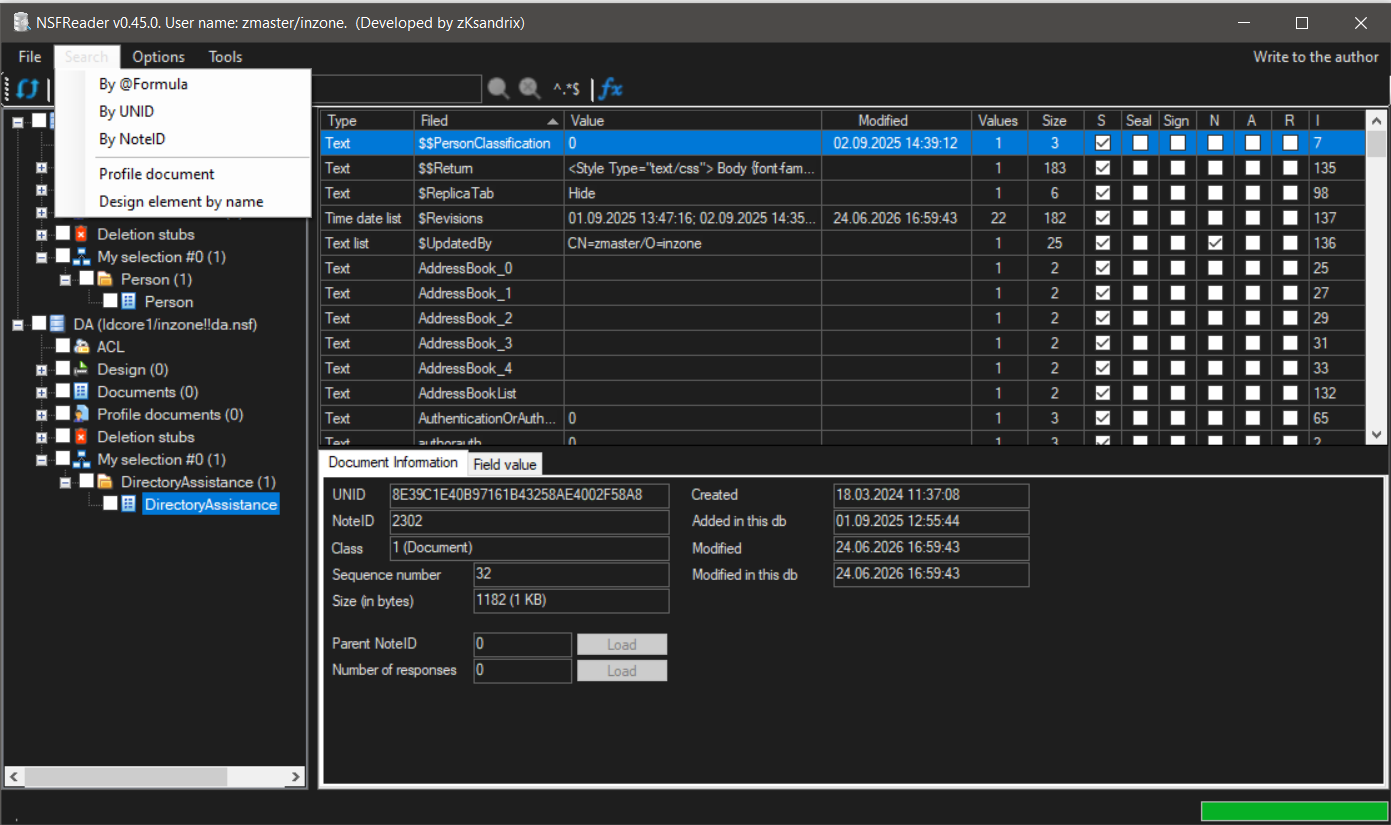Select the $$PersonClassification field row

click(843, 143)
